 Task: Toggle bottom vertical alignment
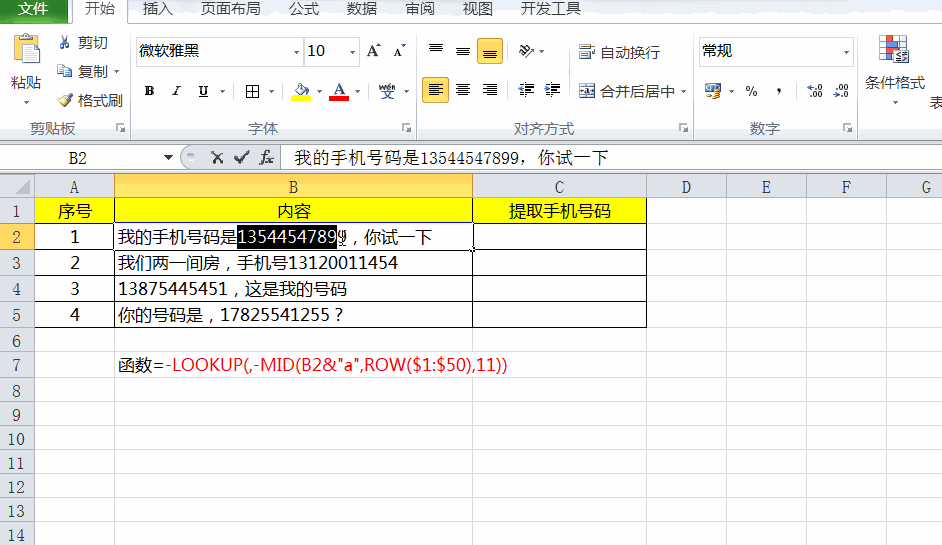pyautogui.click(x=490, y=51)
